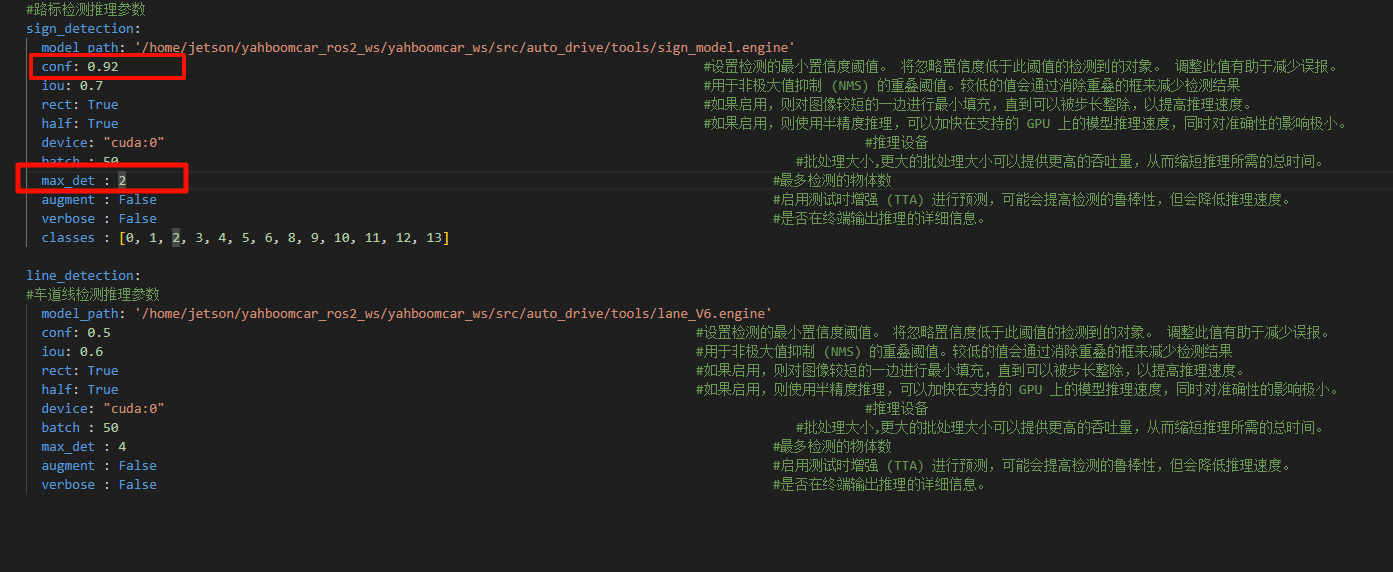
Task: Click 'rect: True' under line_detection
Action: tap(80, 370)
